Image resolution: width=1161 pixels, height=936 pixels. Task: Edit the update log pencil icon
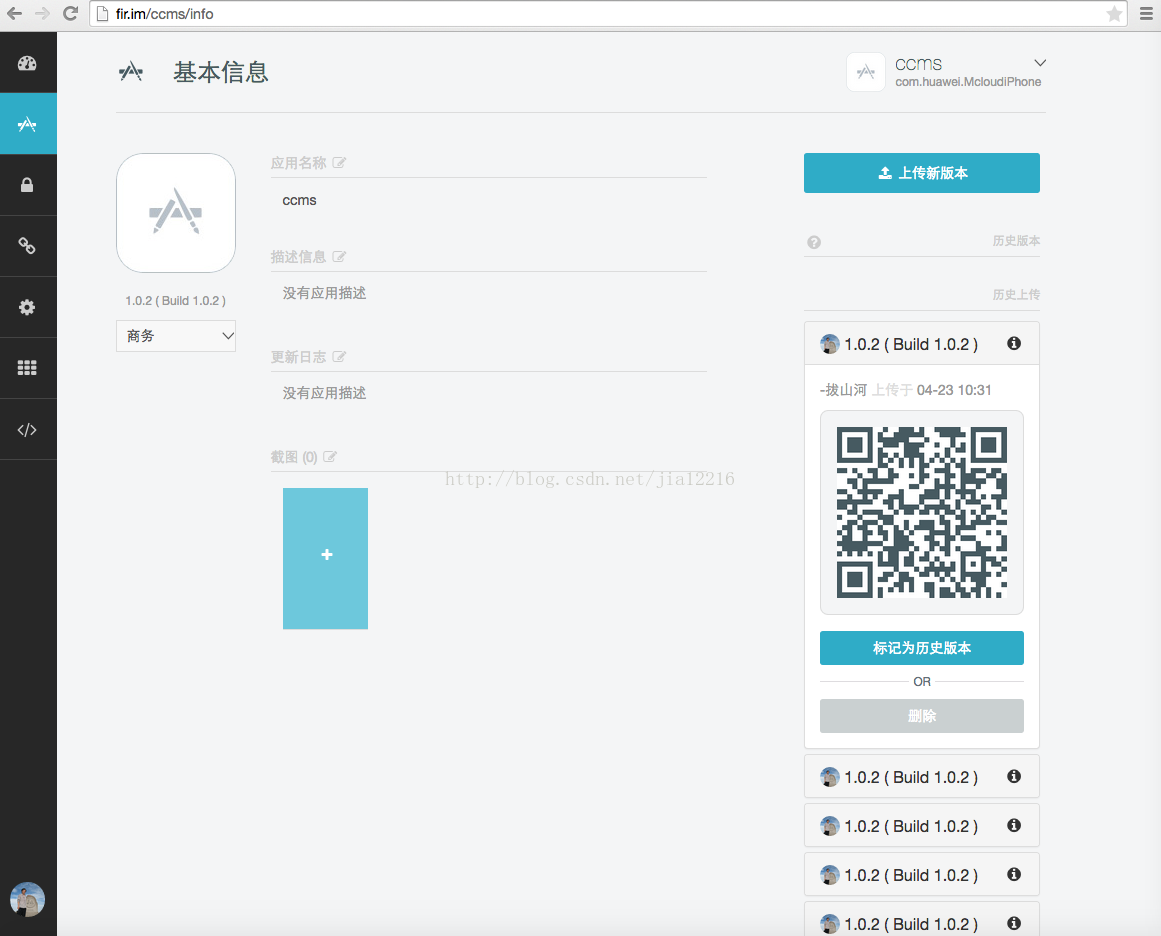pyautogui.click(x=339, y=357)
